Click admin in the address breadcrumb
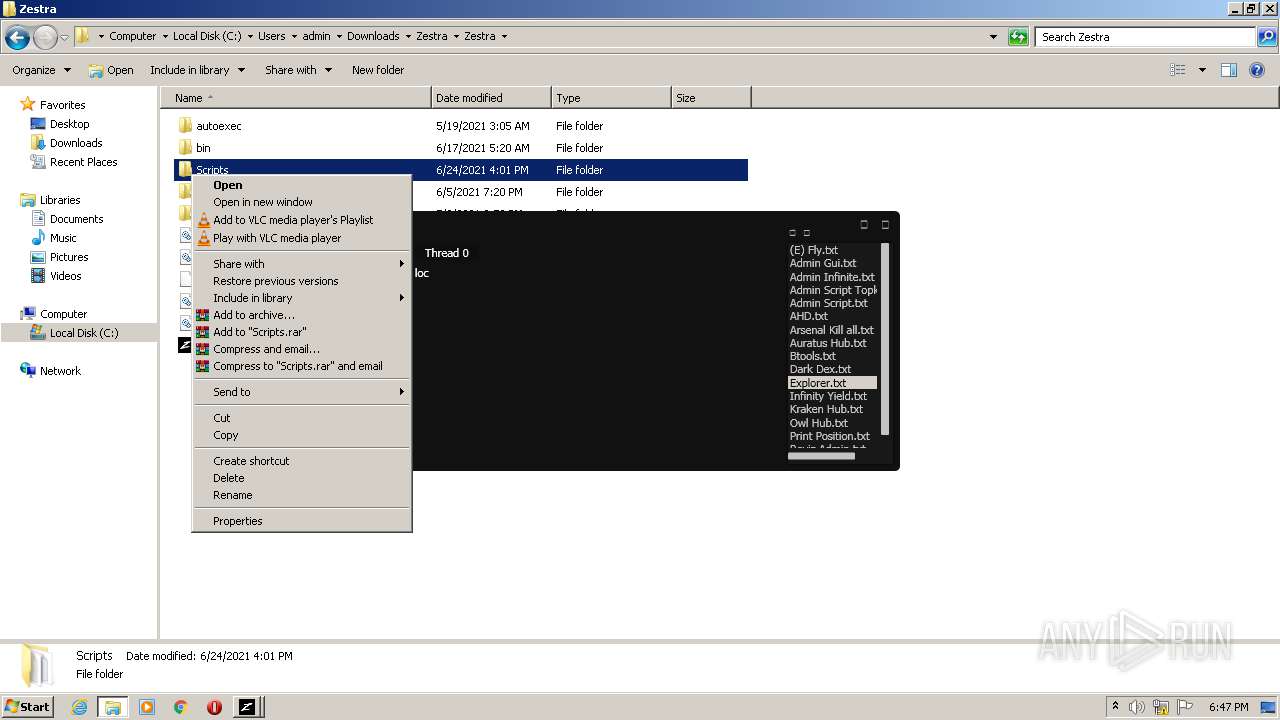Image resolution: width=1280 pixels, height=720 pixels. click(316, 36)
